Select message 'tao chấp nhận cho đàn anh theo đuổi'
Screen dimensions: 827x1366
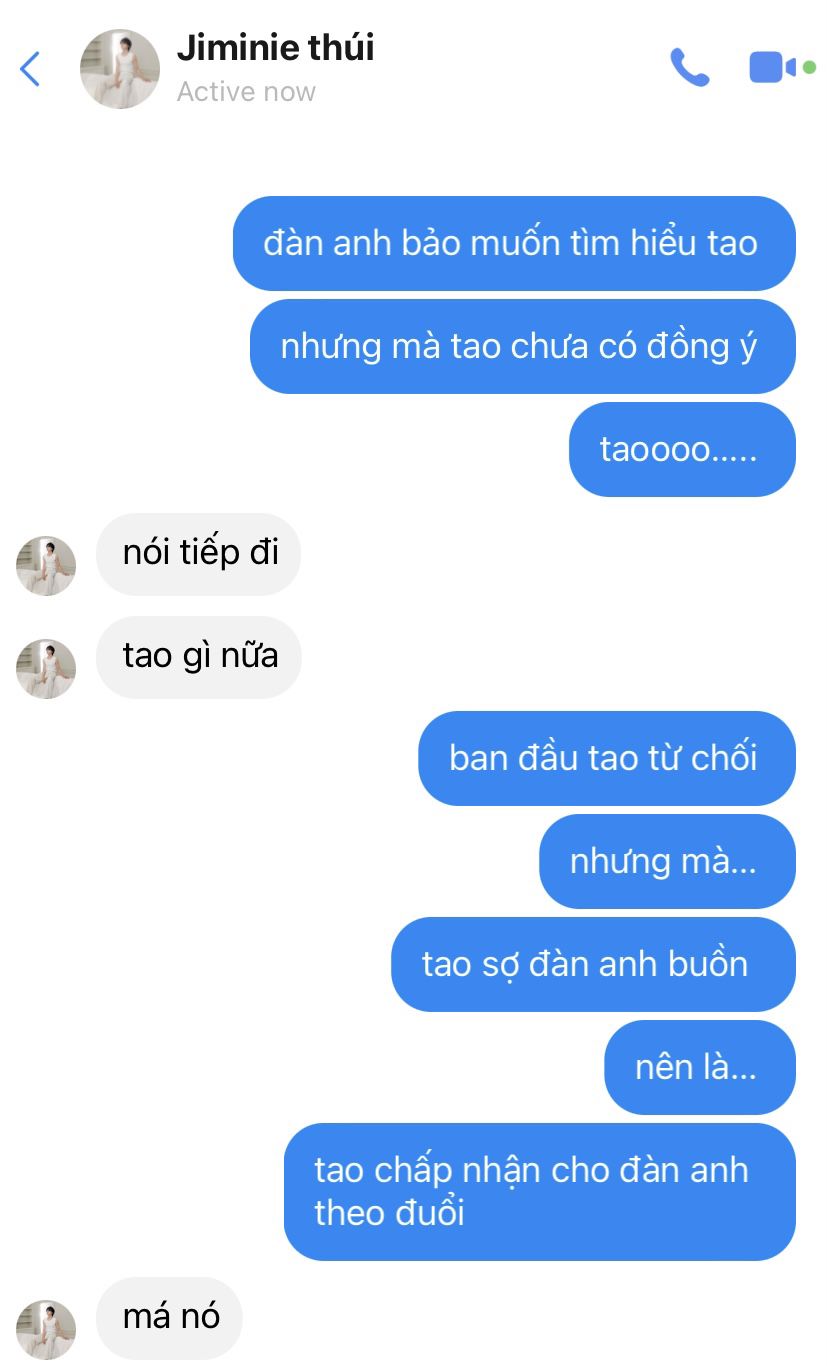[540, 1191]
